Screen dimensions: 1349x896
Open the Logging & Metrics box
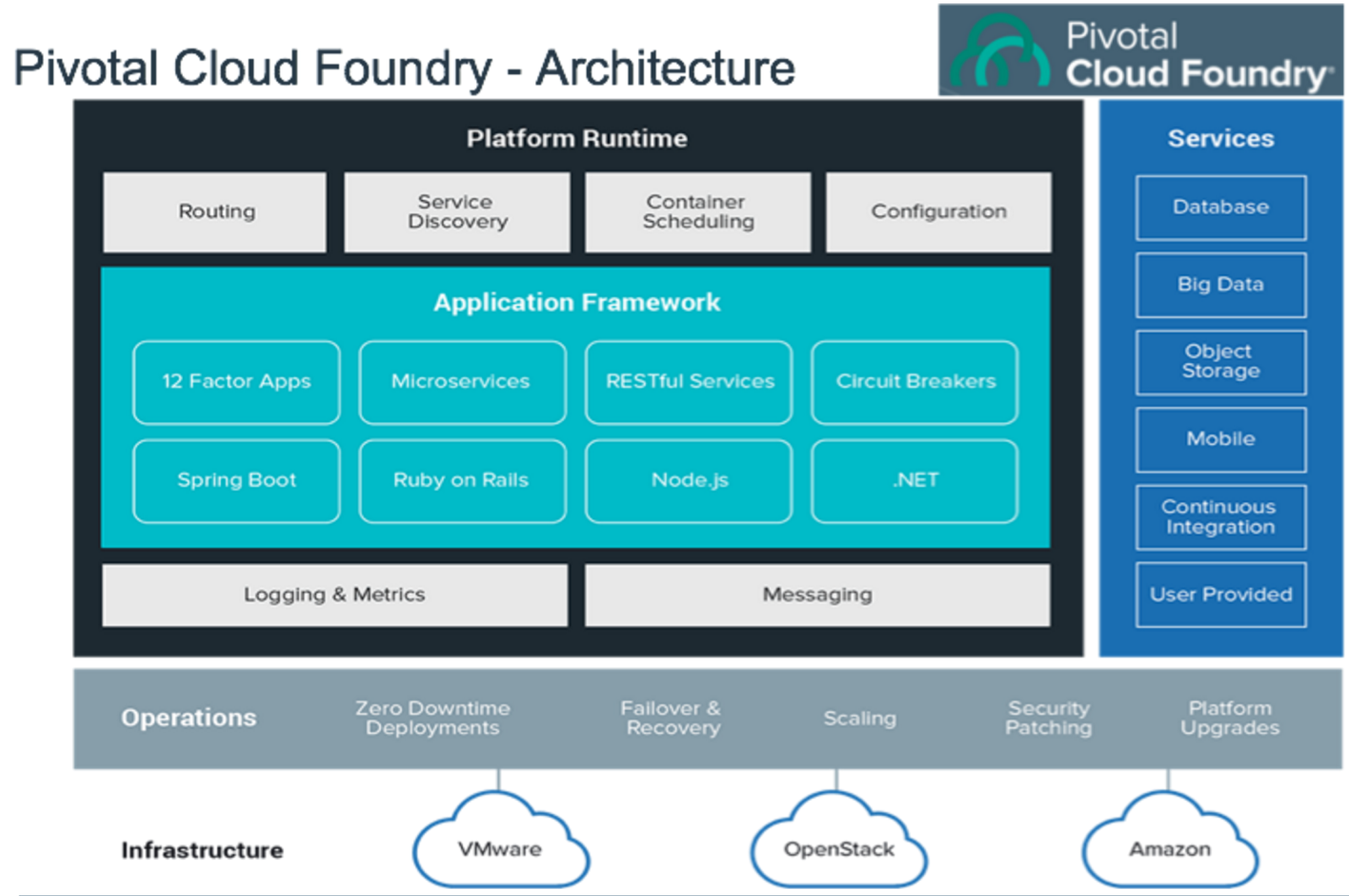(335, 595)
